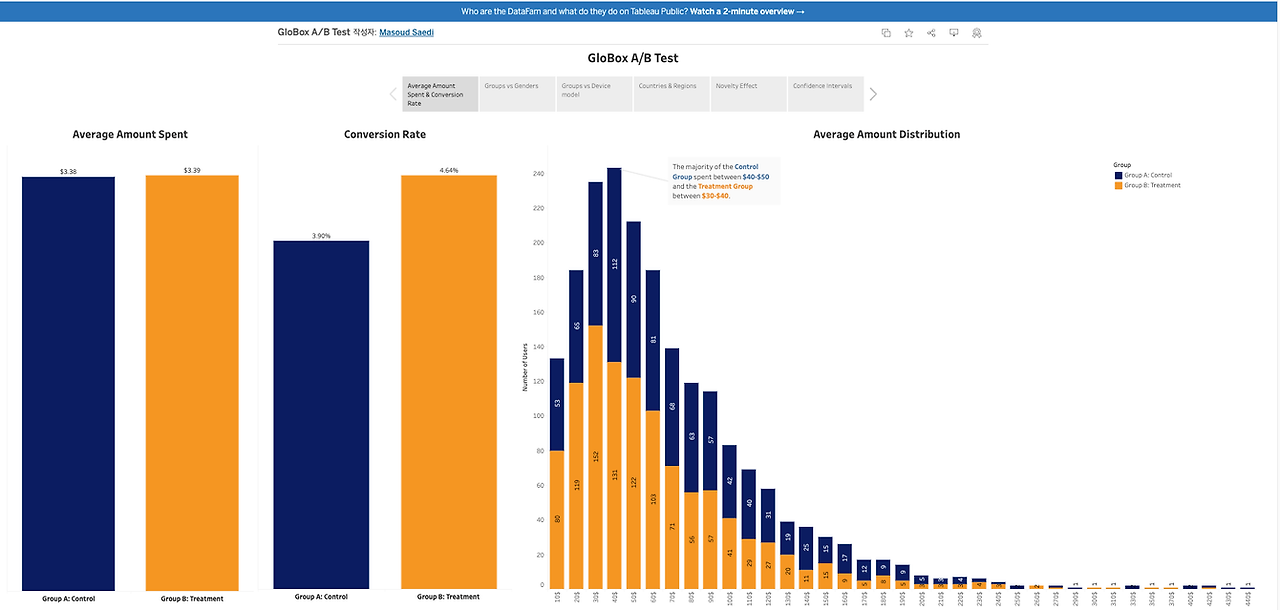Select navy bar segment labeled 53

(x=557, y=404)
